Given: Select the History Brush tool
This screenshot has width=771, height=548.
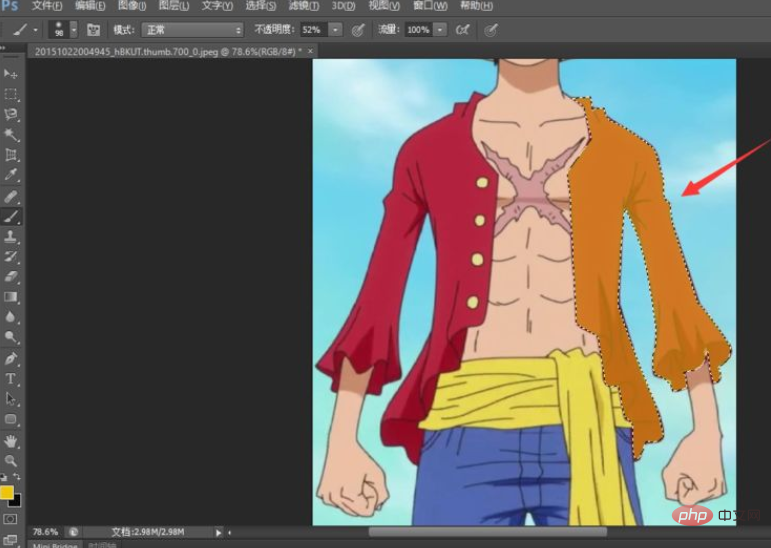Looking at the screenshot, I should point(11,256).
